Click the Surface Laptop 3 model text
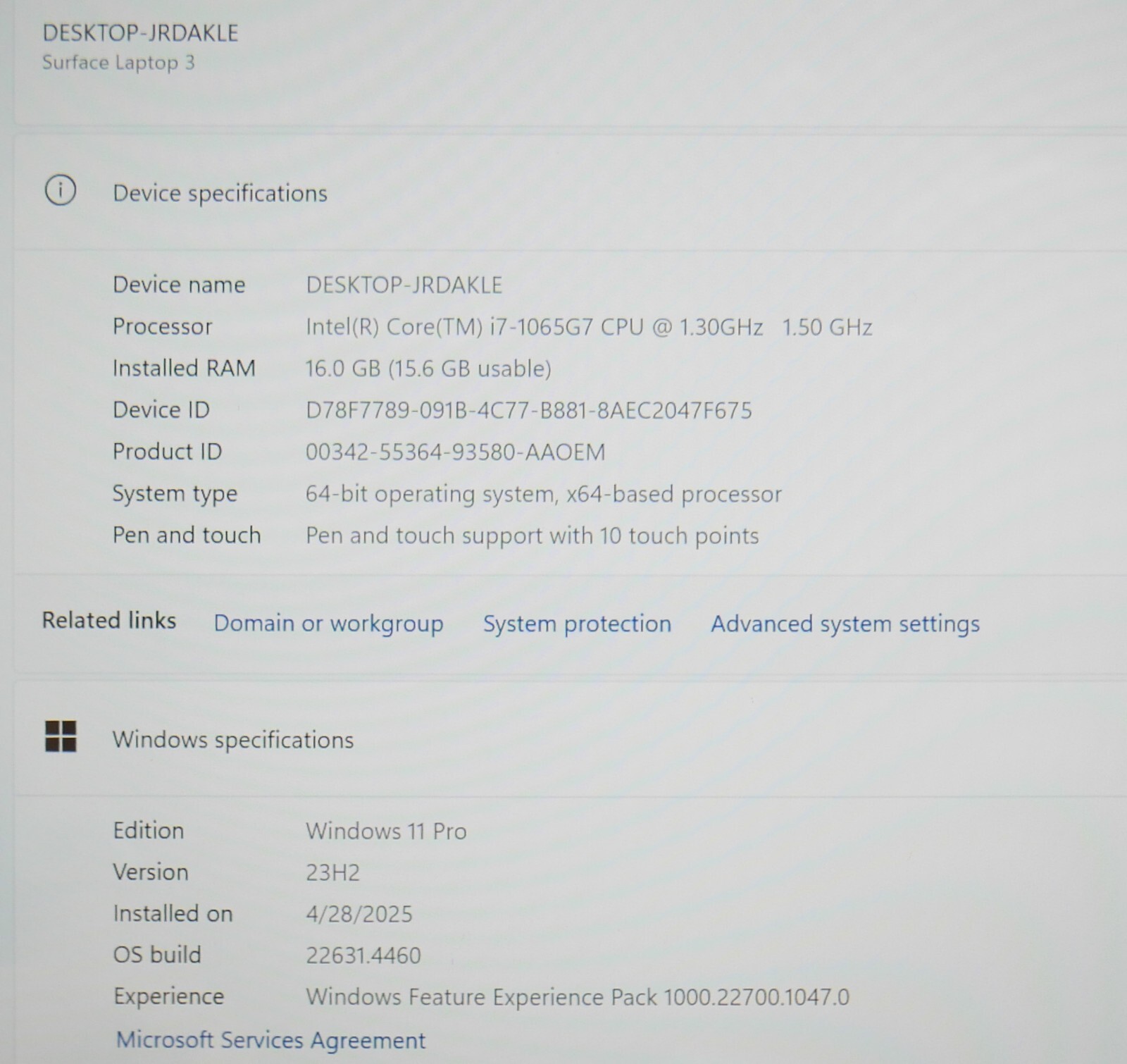The height and width of the screenshot is (1064, 1127). pos(118,63)
